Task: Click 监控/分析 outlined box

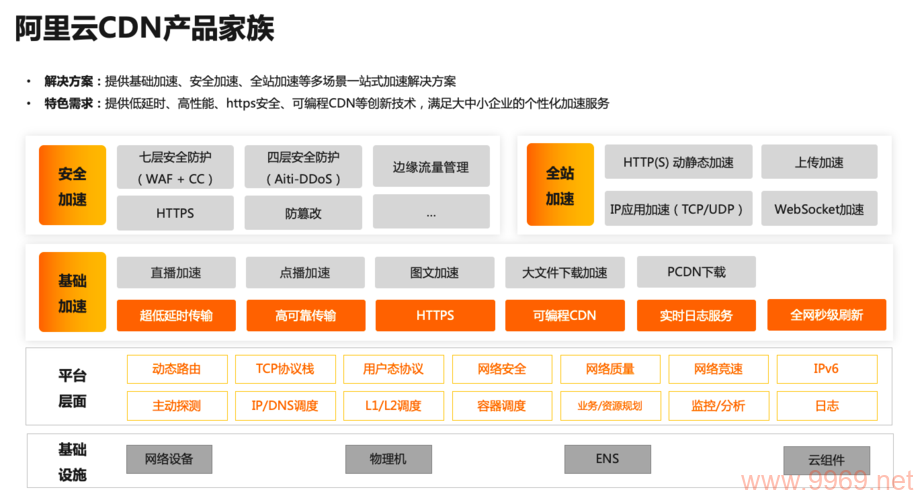Action: 718,406
